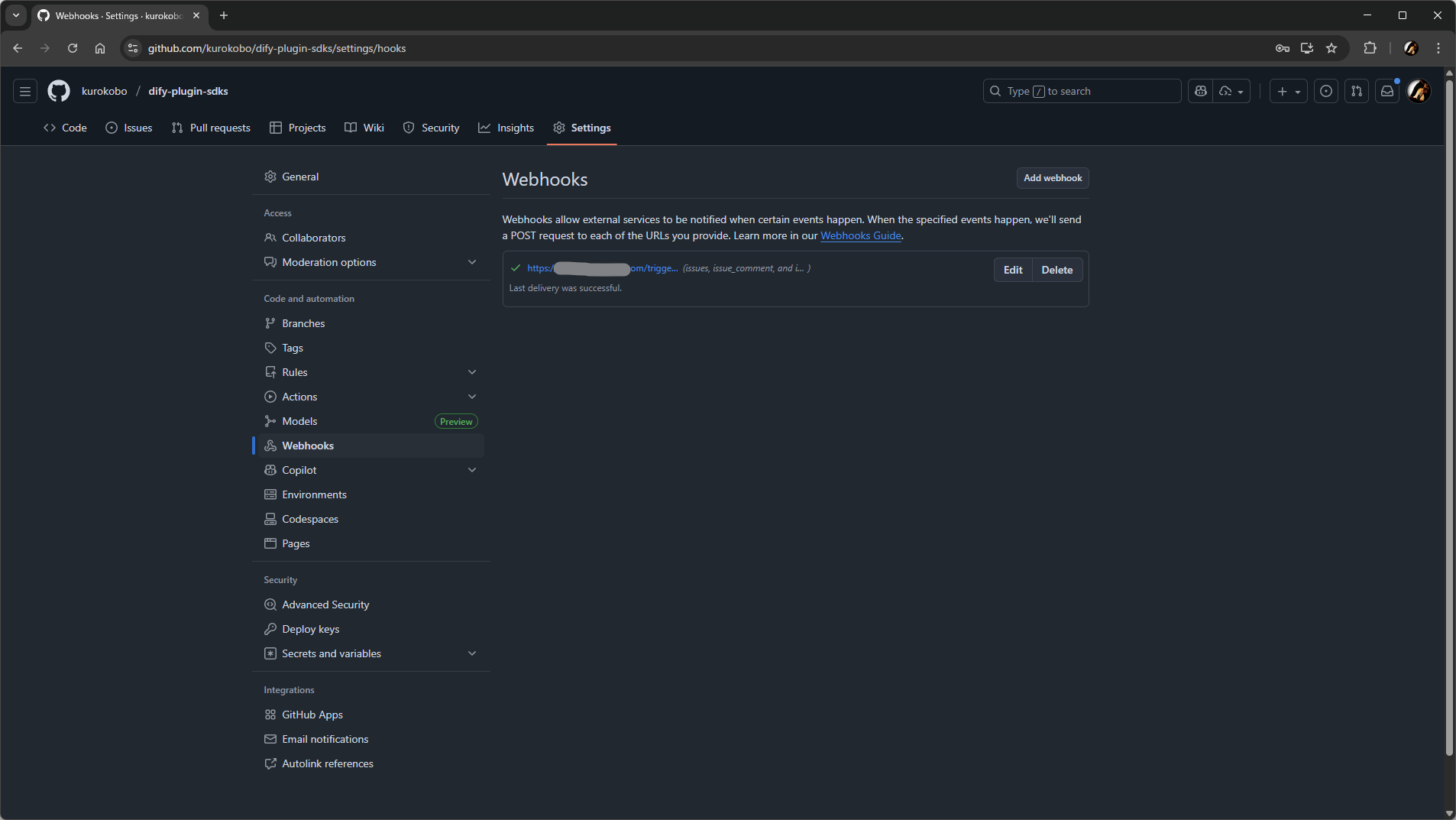Open your issues using the circle-dot header icon

click(x=1327, y=91)
